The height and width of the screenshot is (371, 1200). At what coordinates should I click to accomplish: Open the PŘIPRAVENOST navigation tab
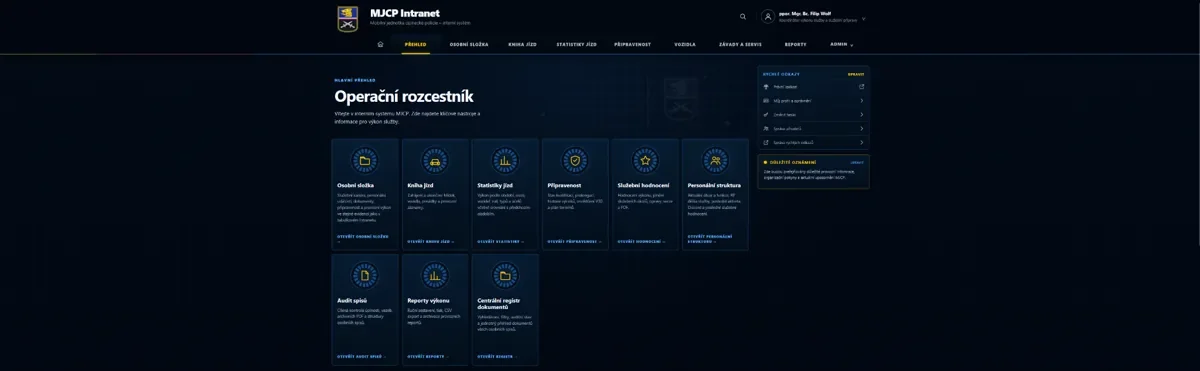pyautogui.click(x=633, y=45)
